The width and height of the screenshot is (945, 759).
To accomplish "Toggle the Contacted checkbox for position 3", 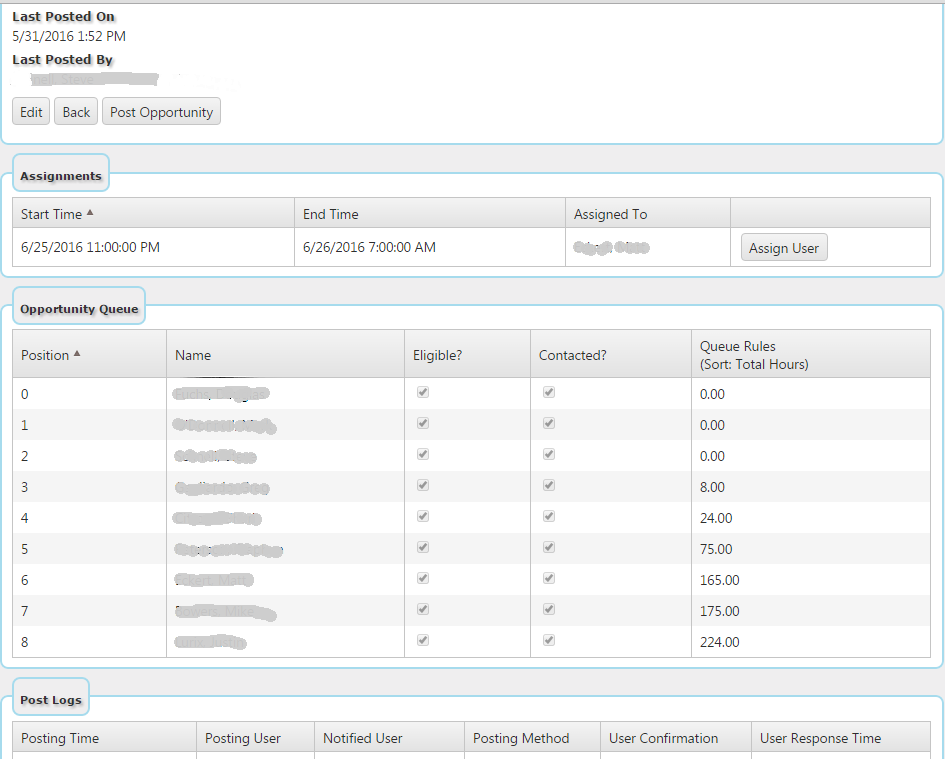I will click(549, 485).
